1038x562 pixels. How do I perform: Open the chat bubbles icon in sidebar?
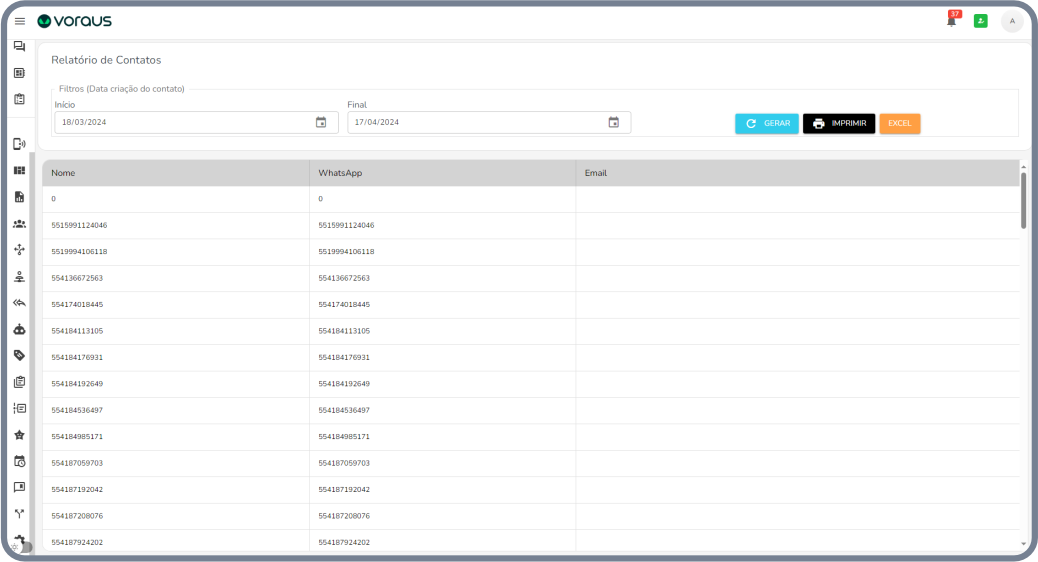19,47
